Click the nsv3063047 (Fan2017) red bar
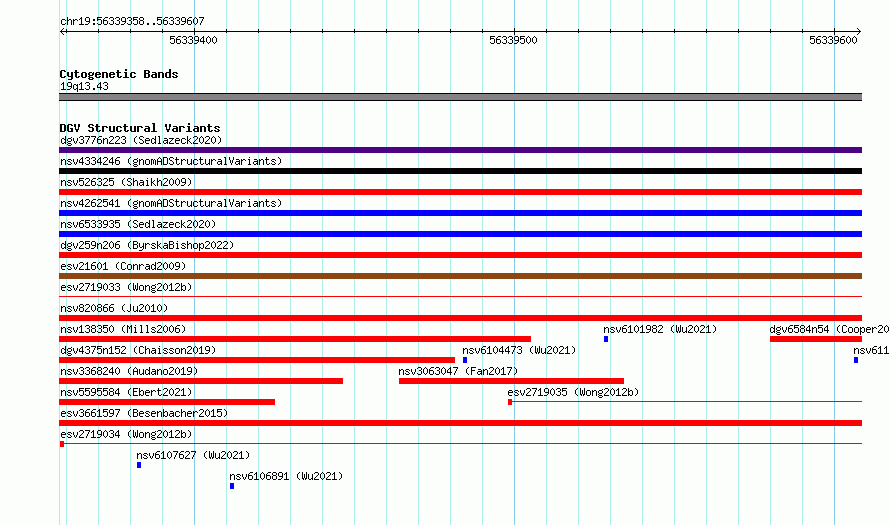 [511, 381]
